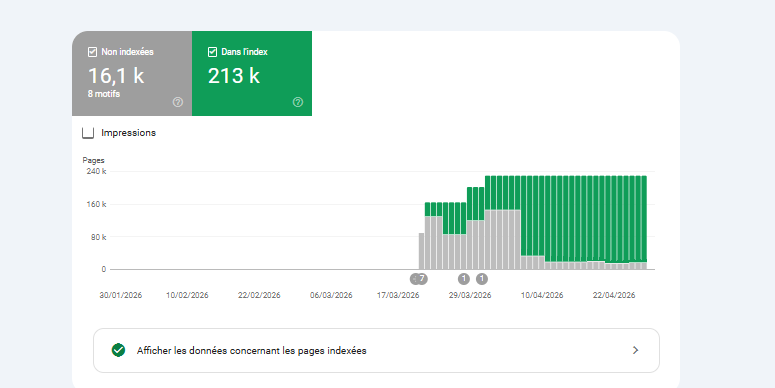Screen dimensions: 775x388
Task: Uncheck the Non indexées checkbox
Action: (x=92, y=52)
